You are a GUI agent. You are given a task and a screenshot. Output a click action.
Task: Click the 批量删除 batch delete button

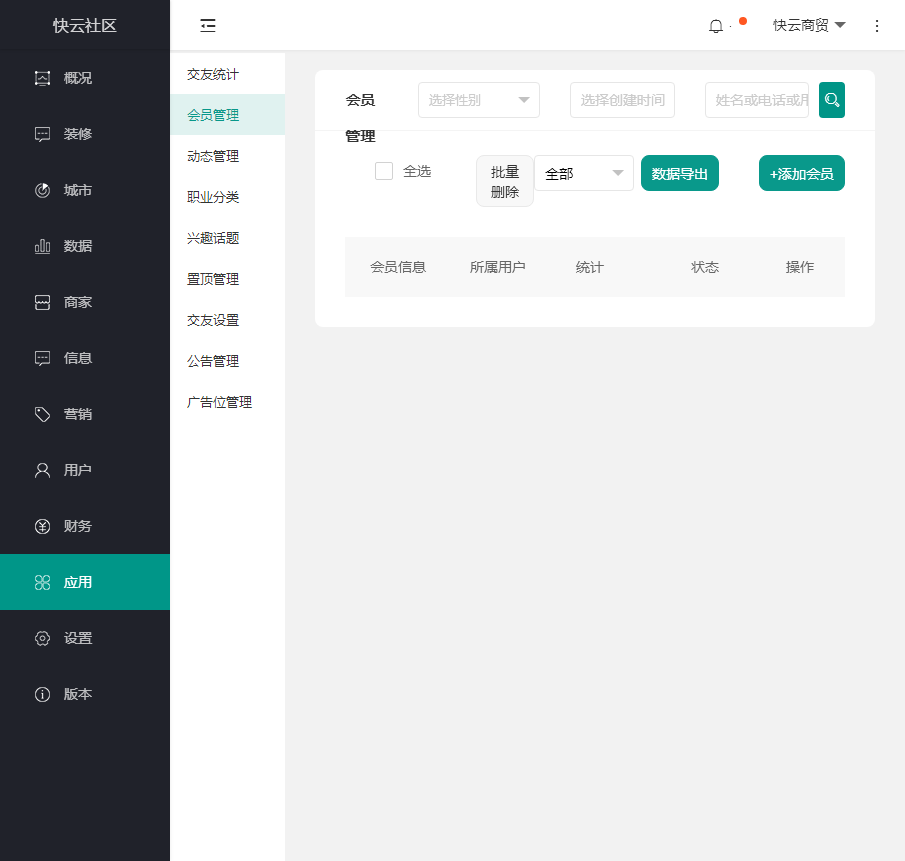[505, 181]
